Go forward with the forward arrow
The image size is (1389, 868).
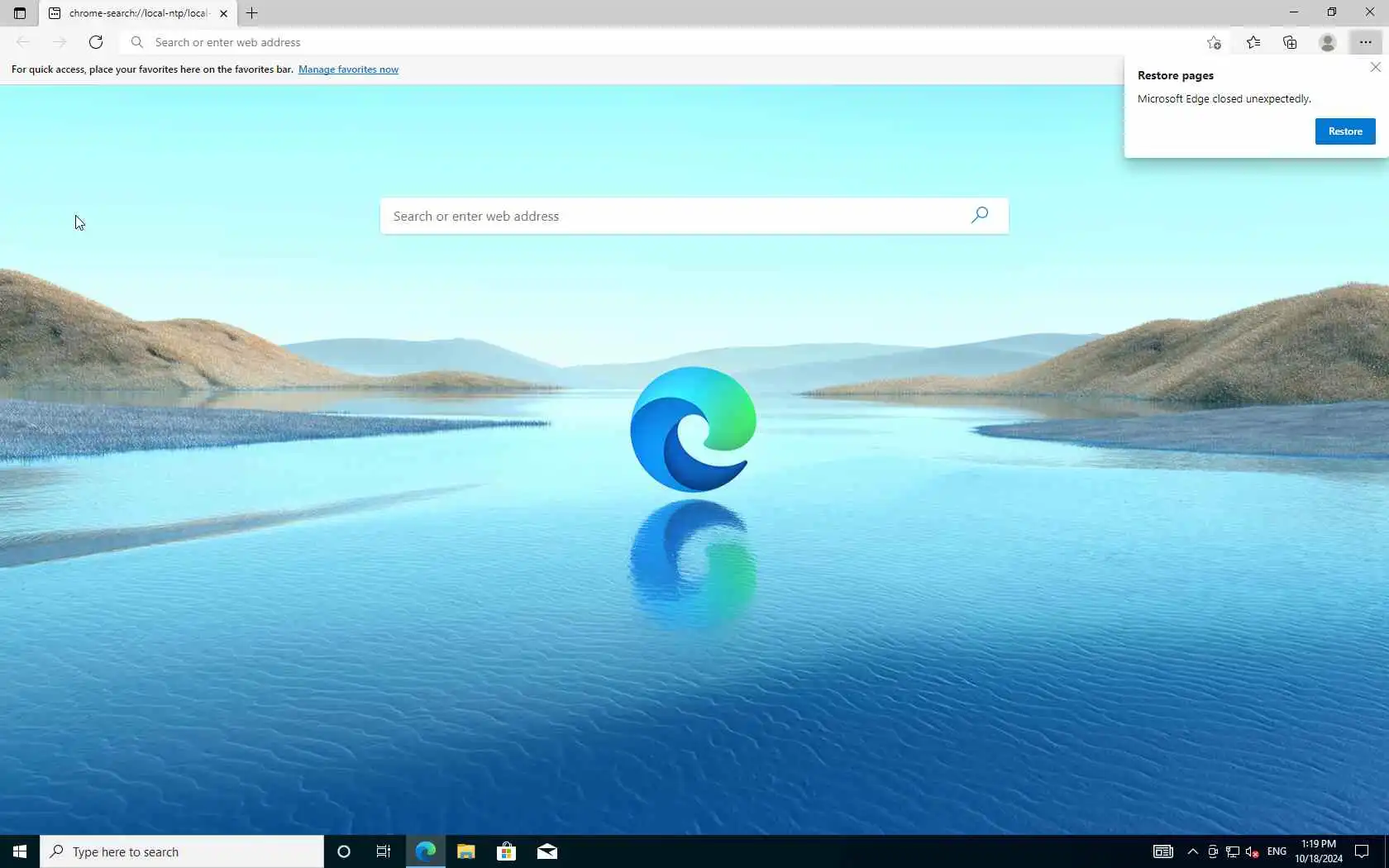(x=60, y=42)
